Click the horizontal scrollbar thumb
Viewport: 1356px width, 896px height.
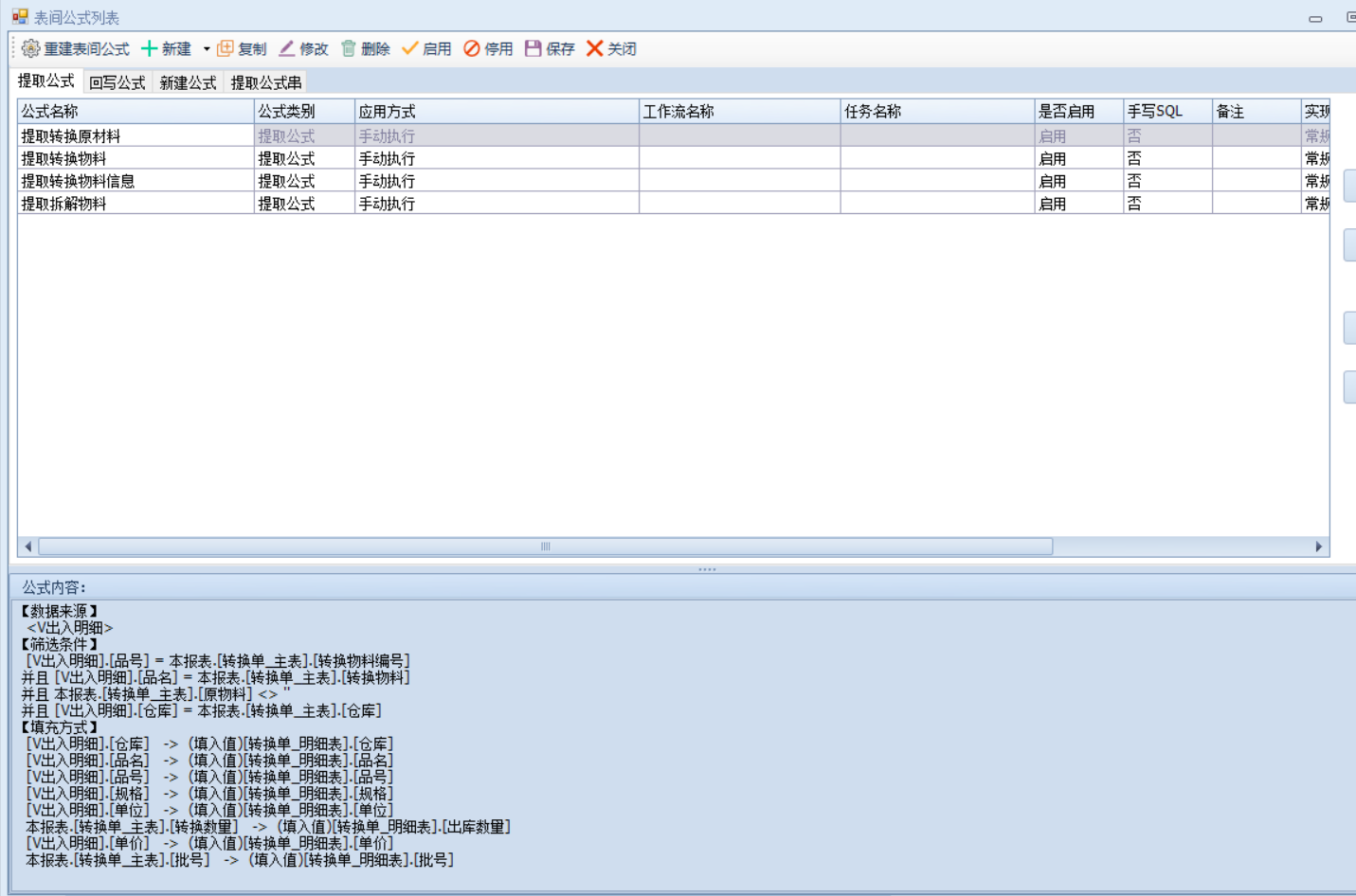point(545,547)
